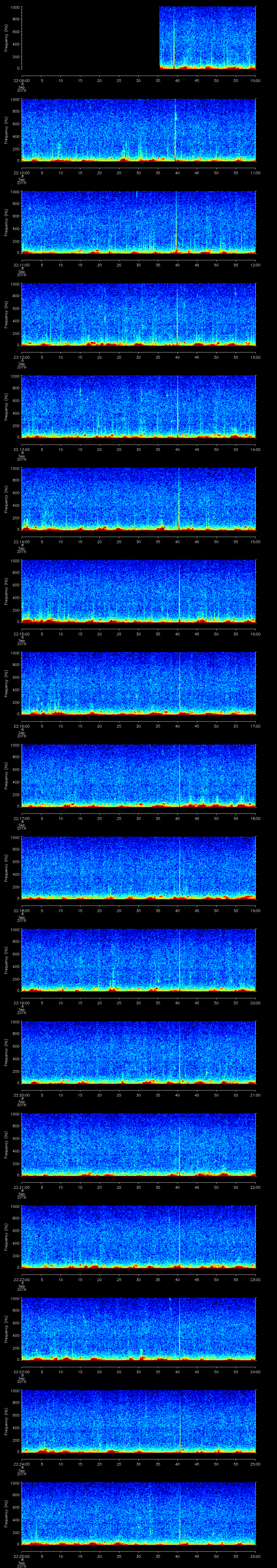Click the 22:19 spectrogram plot area
This screenshot has width=277, height=1568.
[138, 960]
